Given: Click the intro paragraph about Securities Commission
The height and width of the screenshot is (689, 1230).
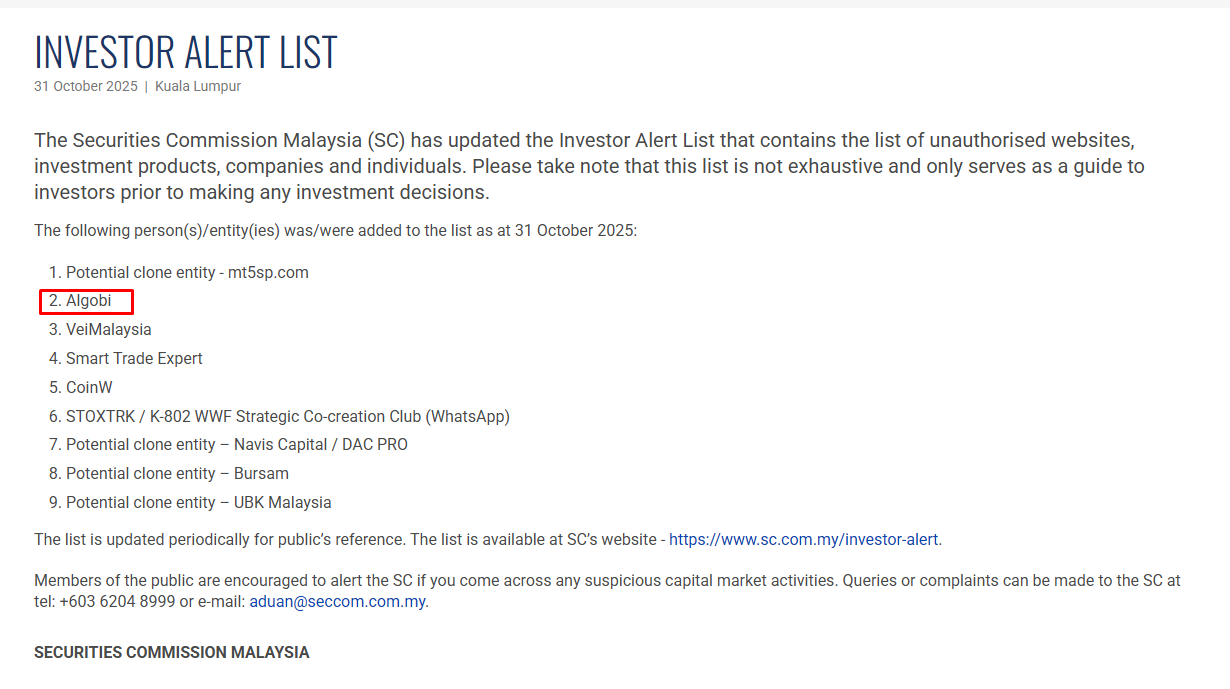Looking at the screenshot, I should (590, 166).
